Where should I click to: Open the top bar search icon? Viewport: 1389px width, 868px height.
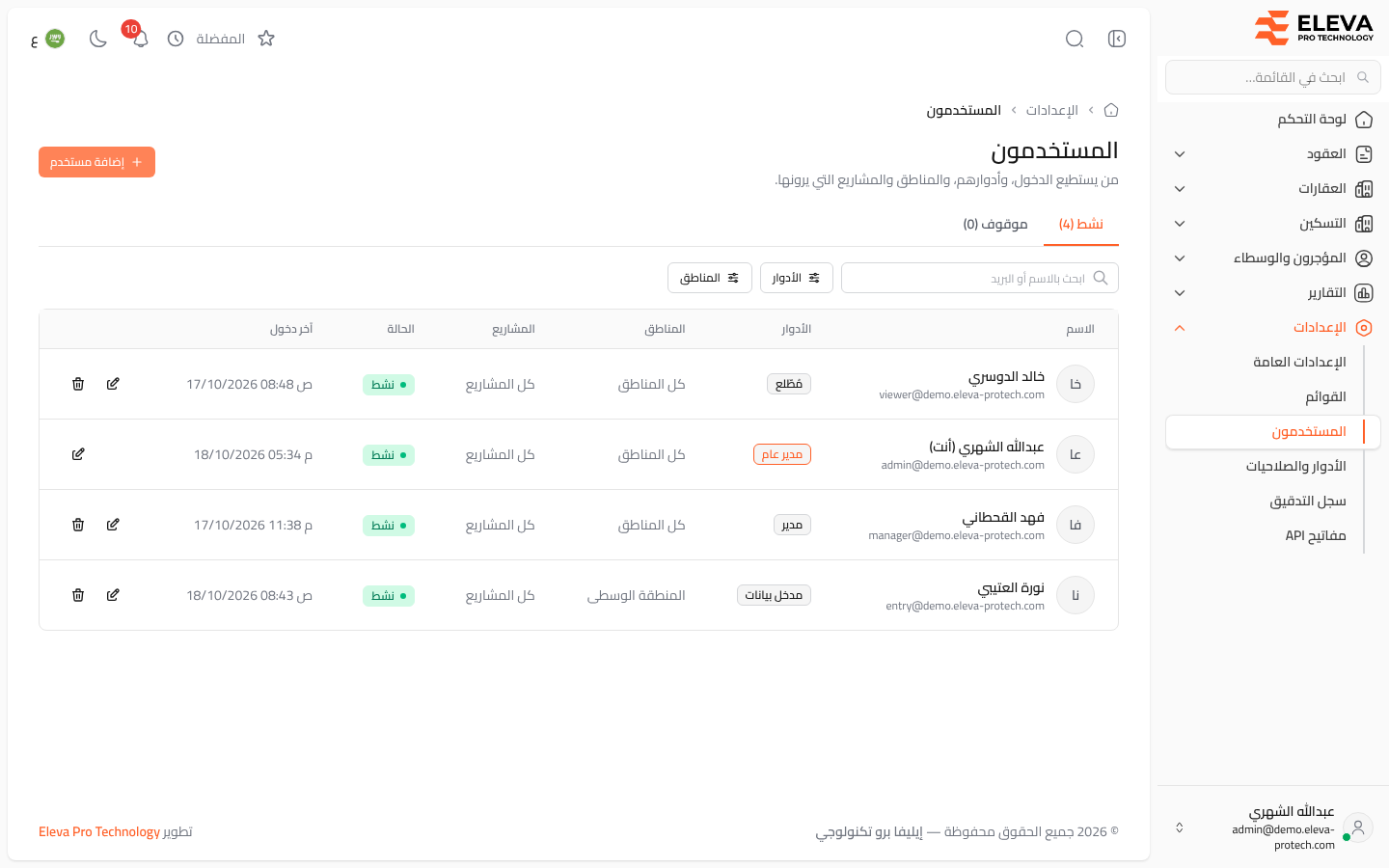[1075, 39]
